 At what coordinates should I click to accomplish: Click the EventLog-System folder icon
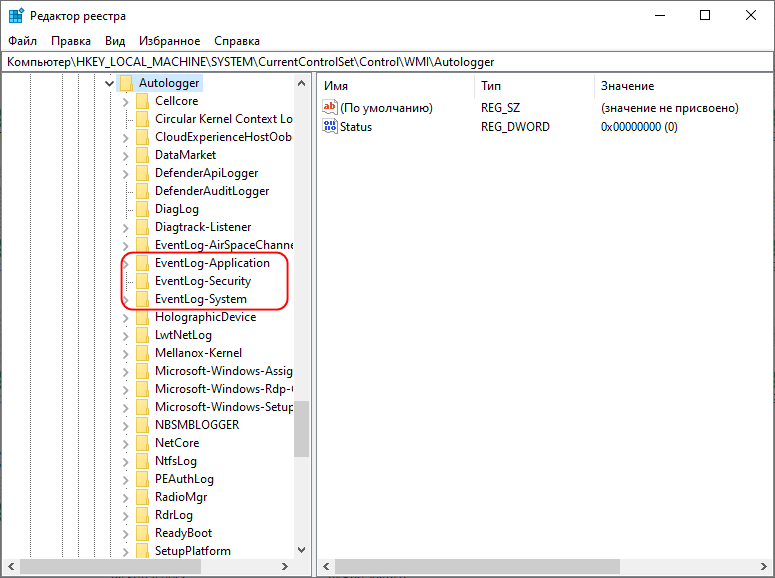(142, 299)
